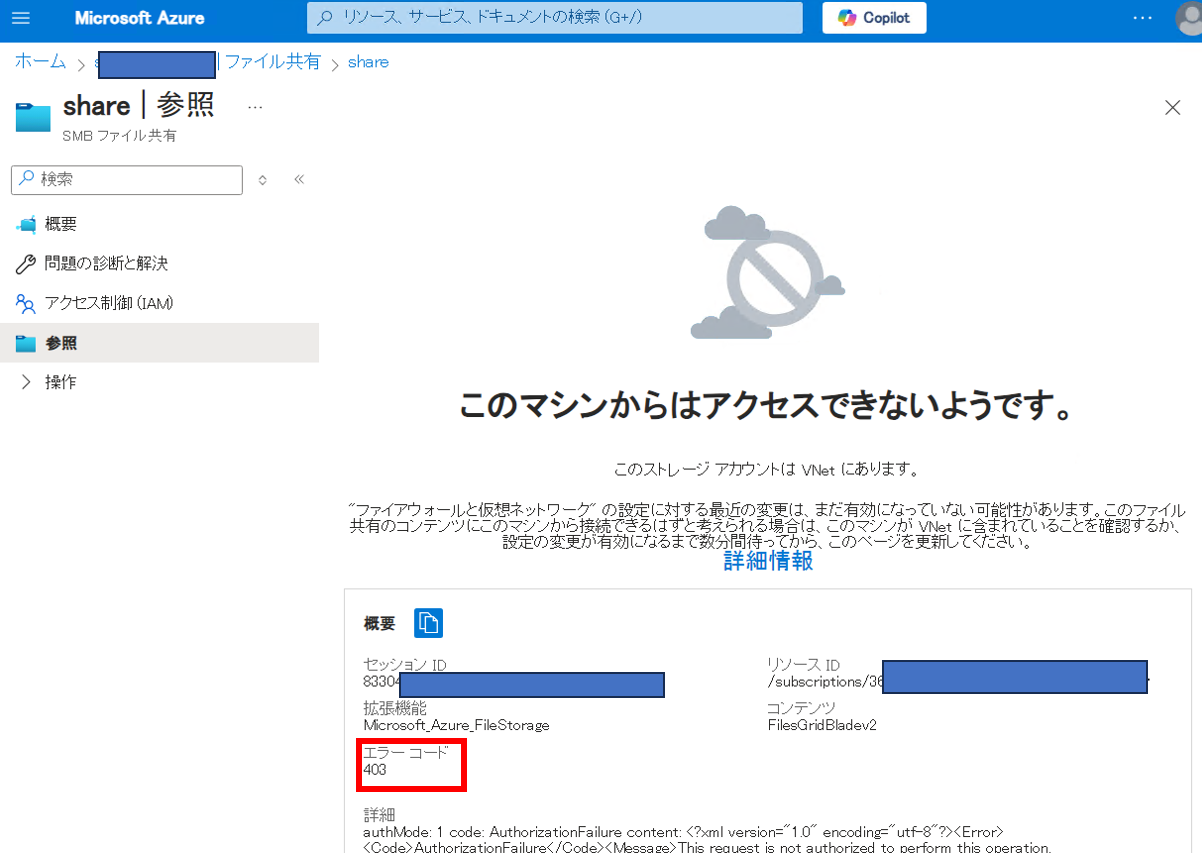This screenshot has width=1202, height=853.
Task: Open the 詳細情報 link
Action: [x=766, y=561]
